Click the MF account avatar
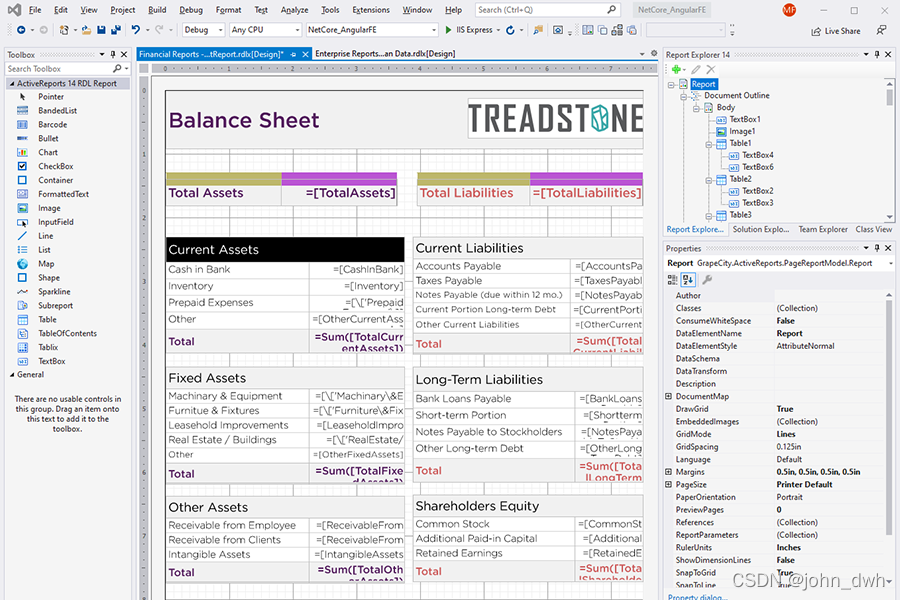 [x=789, y=10]
